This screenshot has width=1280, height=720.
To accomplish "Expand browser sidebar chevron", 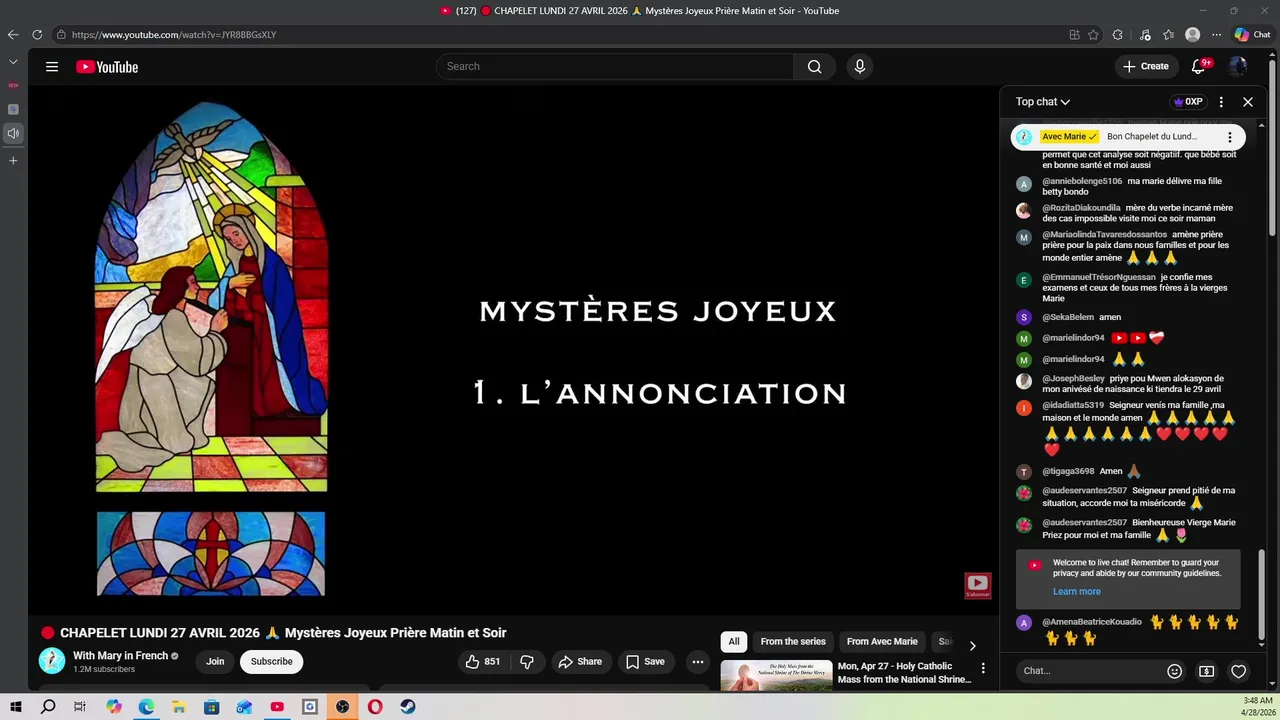I will point(13,62).
